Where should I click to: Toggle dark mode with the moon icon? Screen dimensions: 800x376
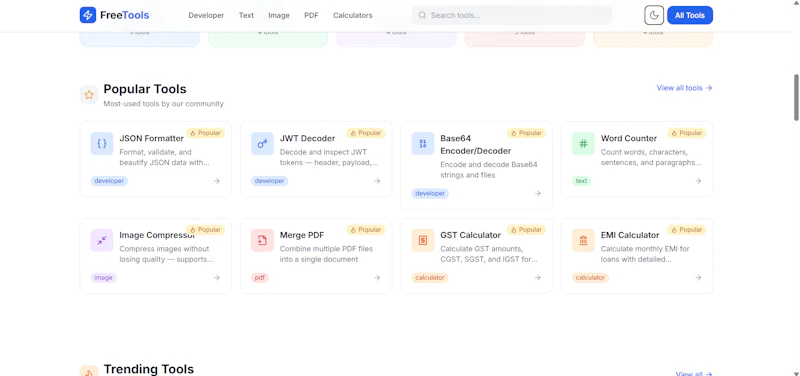[x=654, y=15]
